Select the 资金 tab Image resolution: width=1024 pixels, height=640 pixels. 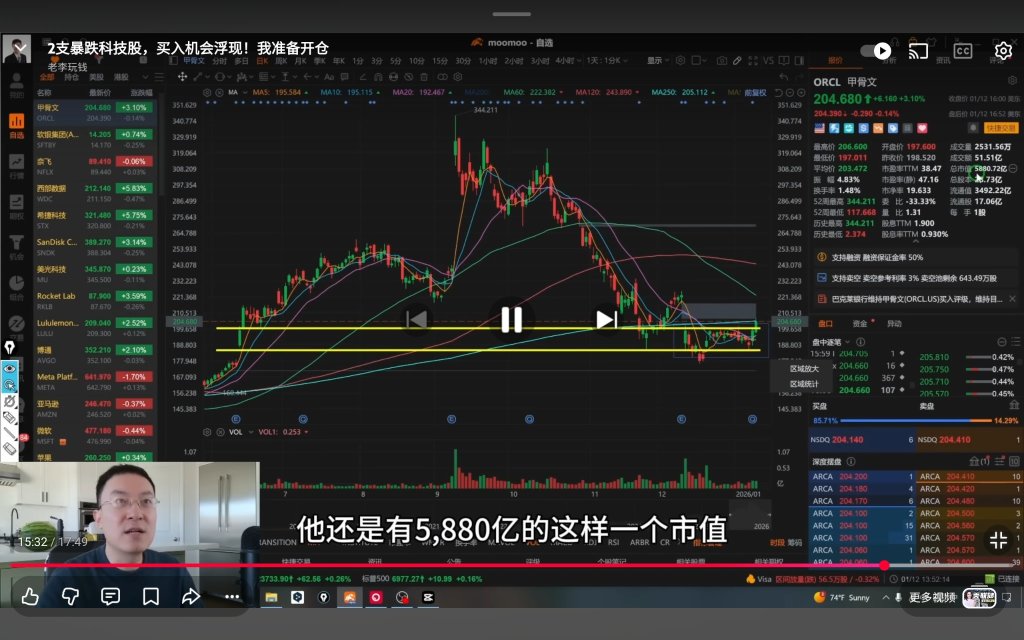point(859,323)
